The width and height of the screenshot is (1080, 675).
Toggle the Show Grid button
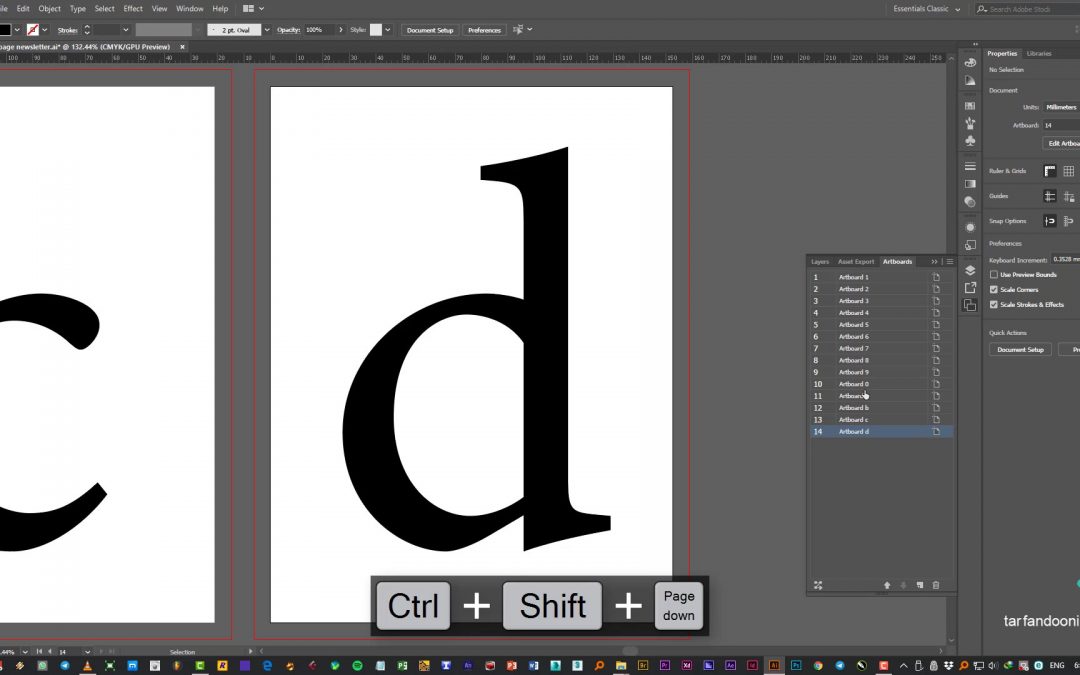click(1068, 171)
